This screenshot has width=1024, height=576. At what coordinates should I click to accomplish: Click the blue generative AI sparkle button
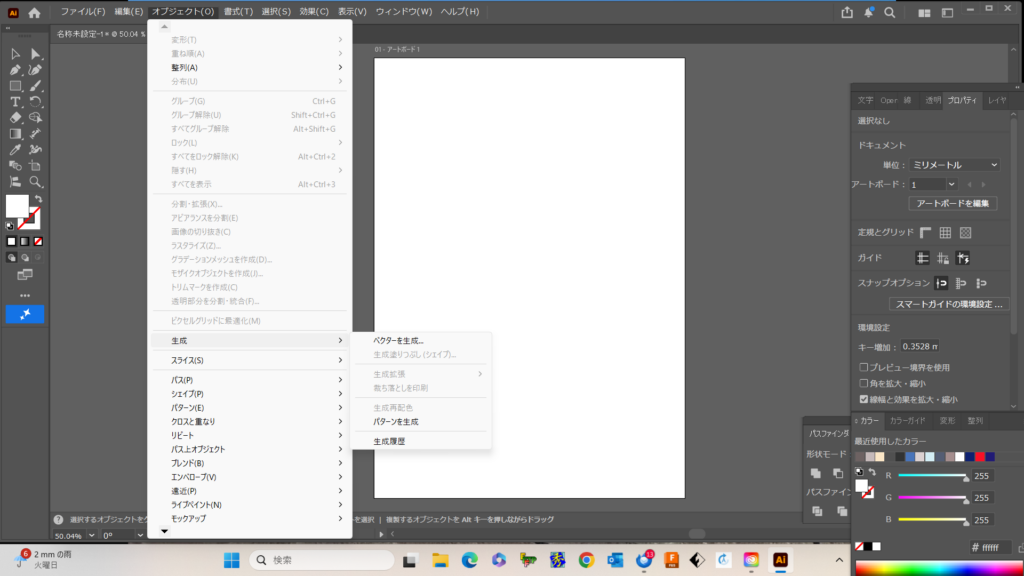point(25,314)
